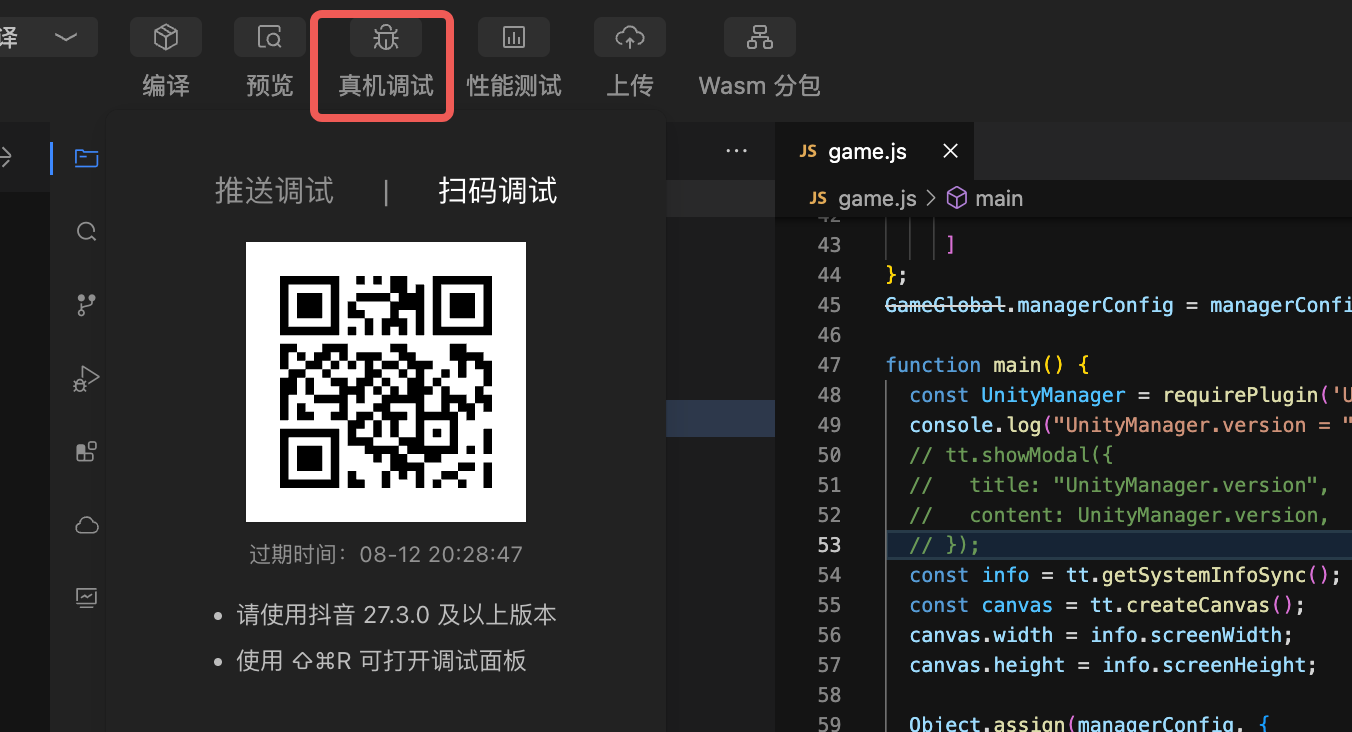Click the 真机调试 bug icon
The width and height of the screenshot is (1352, 732).
[x=386, y=38]
